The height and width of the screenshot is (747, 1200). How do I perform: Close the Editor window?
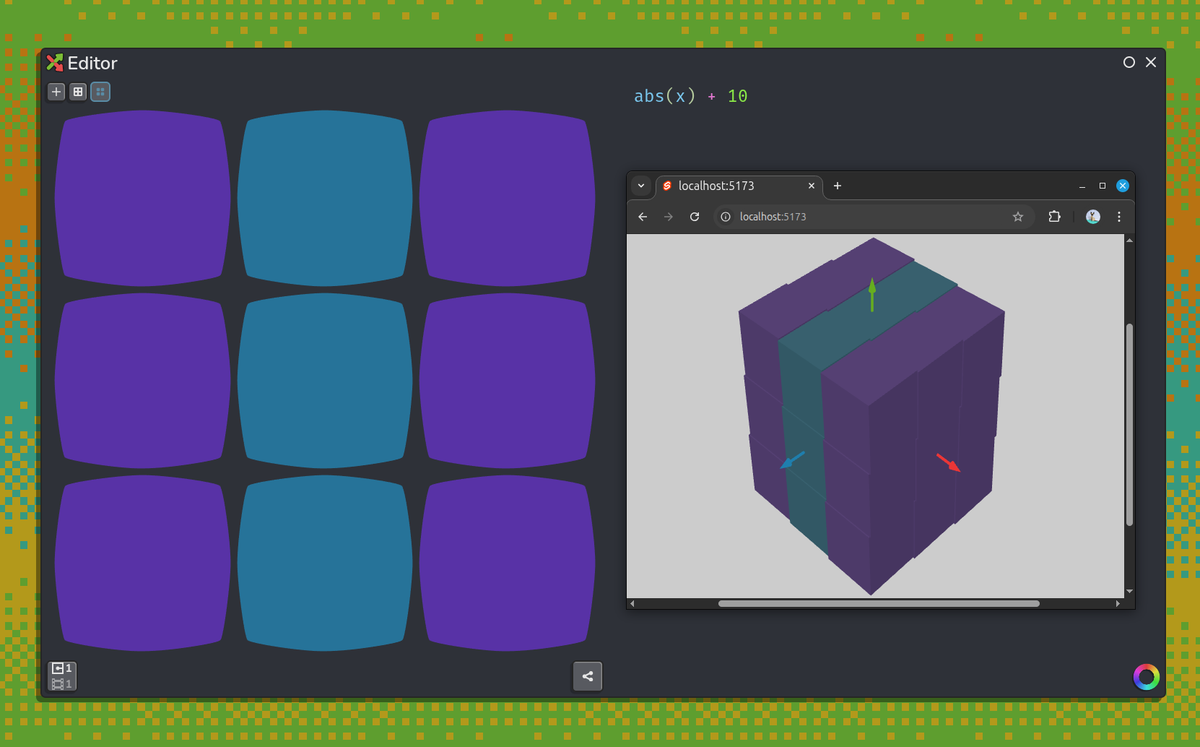[1150, 62]
